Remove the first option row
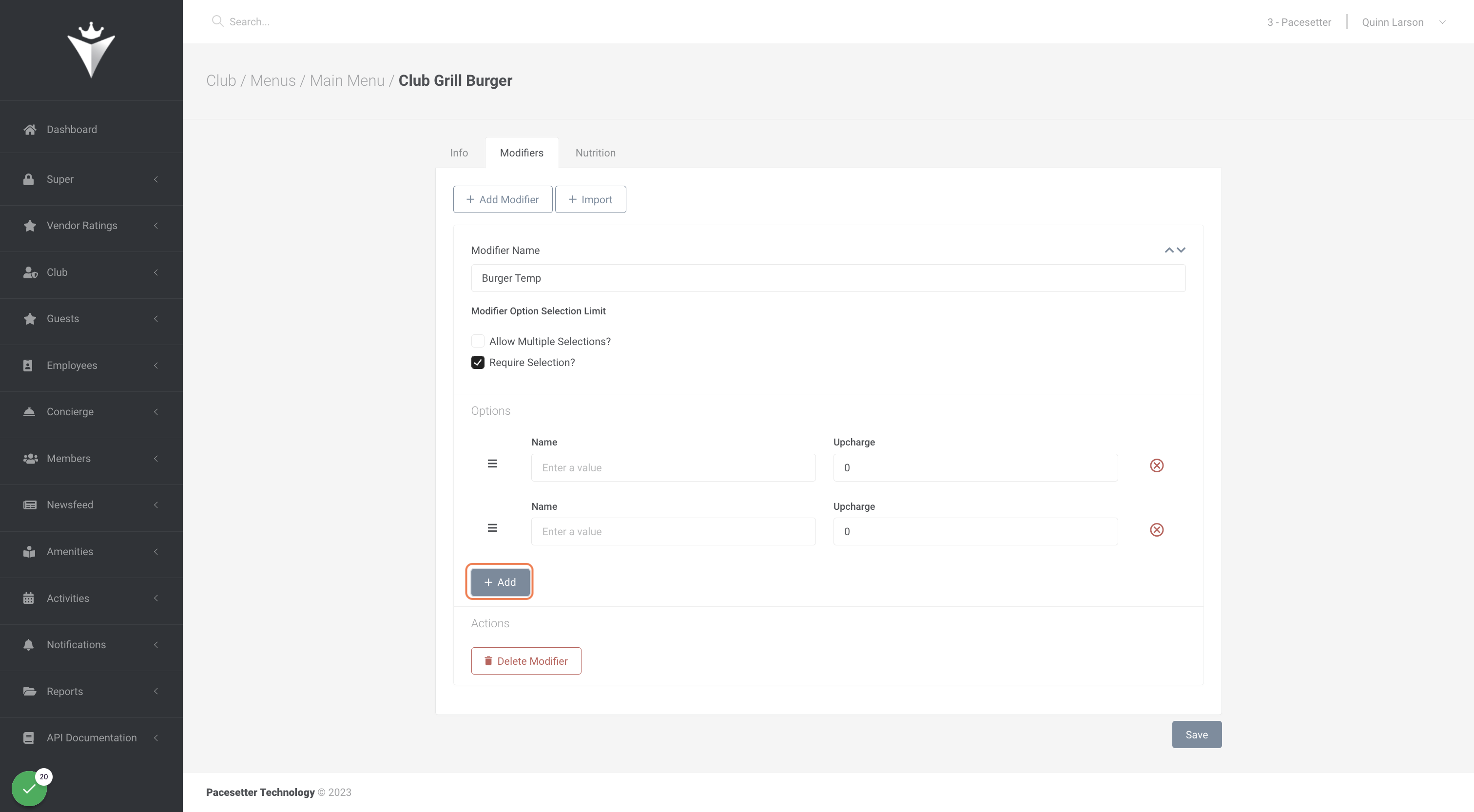Viewport: 1474px width, 812px height. 1156,465
